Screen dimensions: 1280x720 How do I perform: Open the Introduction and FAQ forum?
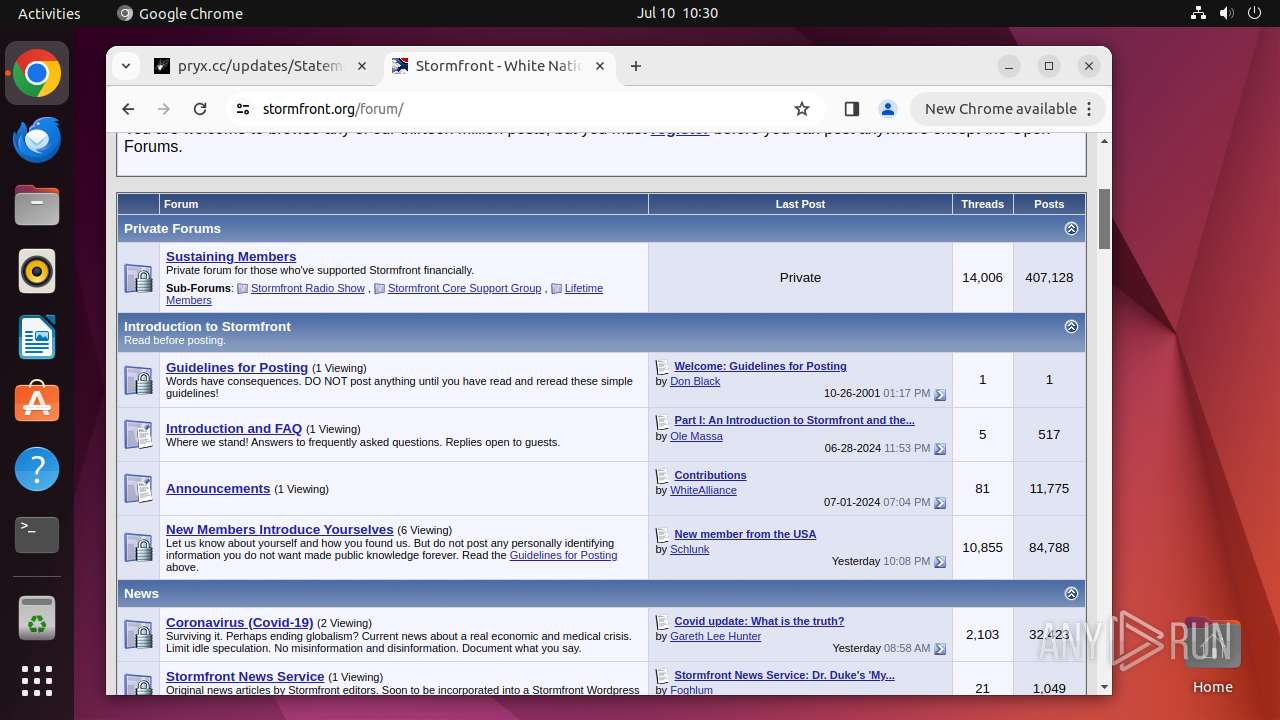coord(234,429)
